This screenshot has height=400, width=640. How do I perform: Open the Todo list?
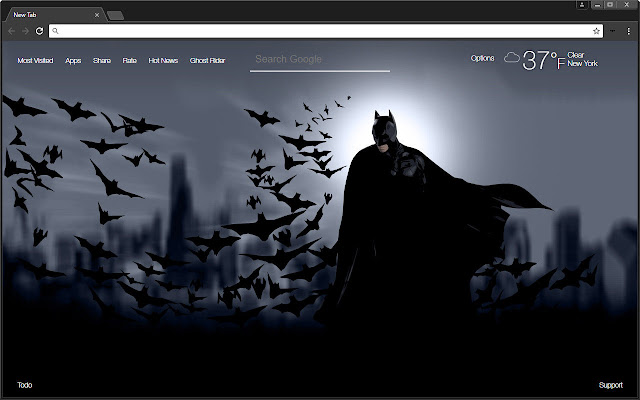[24, 385]
